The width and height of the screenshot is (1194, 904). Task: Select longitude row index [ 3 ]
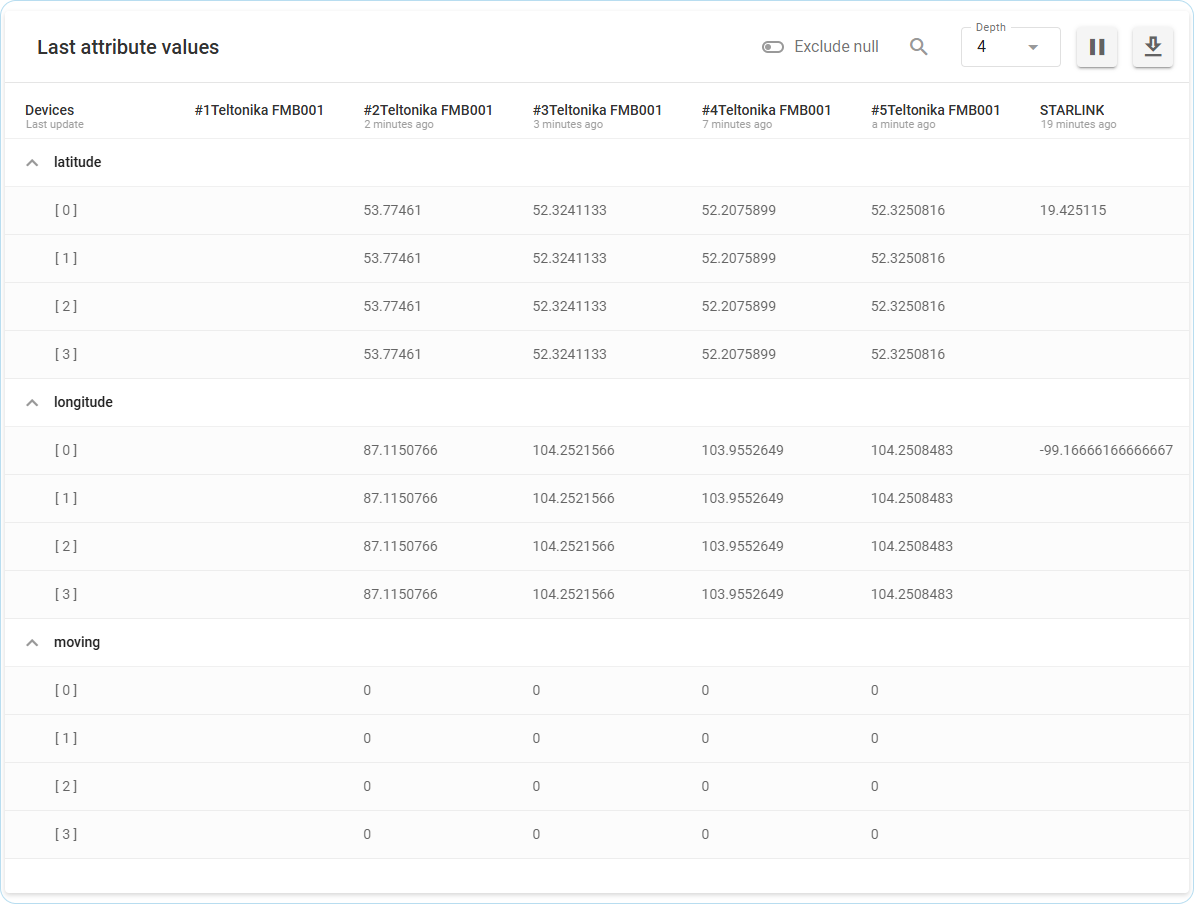(x=66, y=594)
